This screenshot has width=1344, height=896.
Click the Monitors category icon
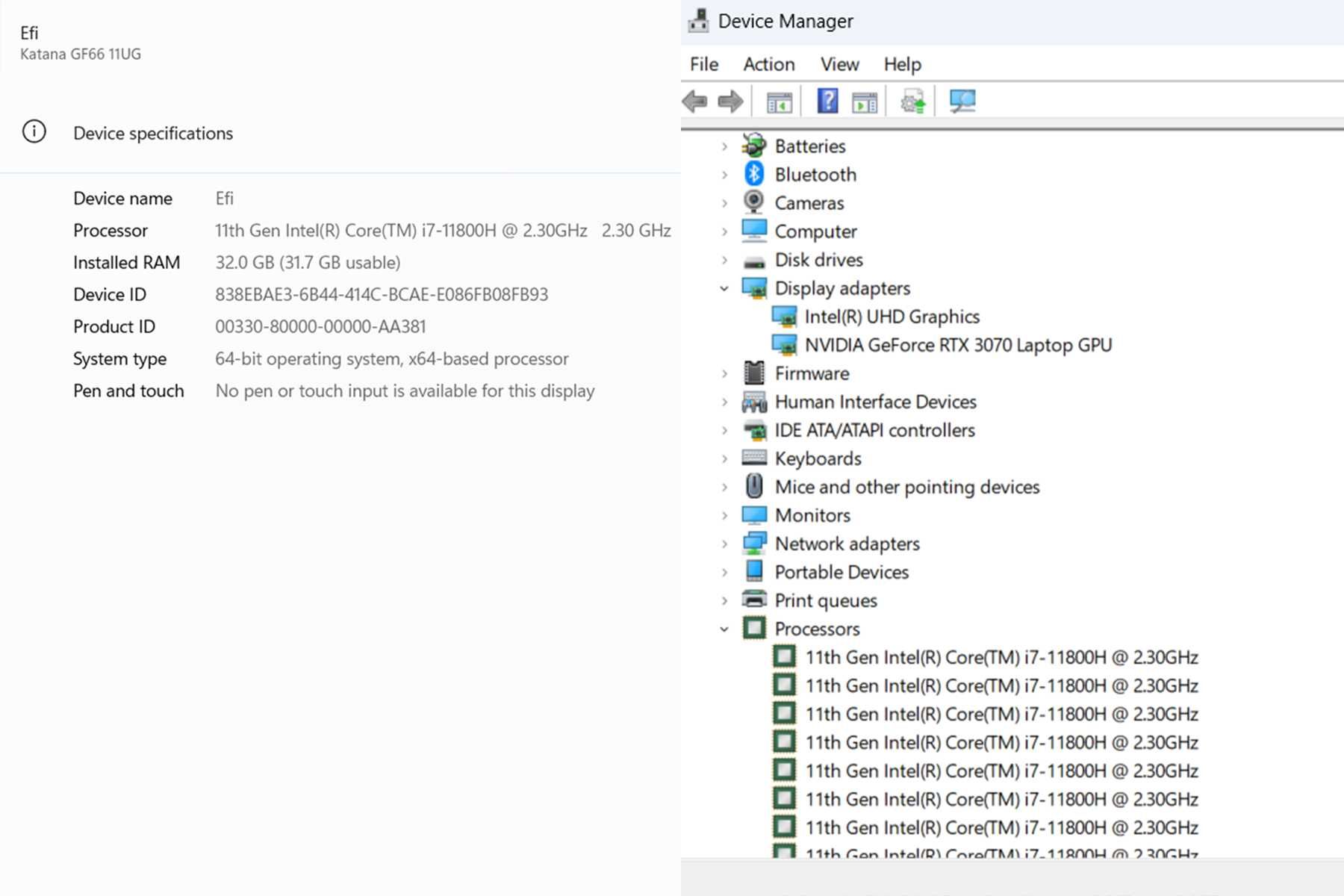tap(754, 515)
